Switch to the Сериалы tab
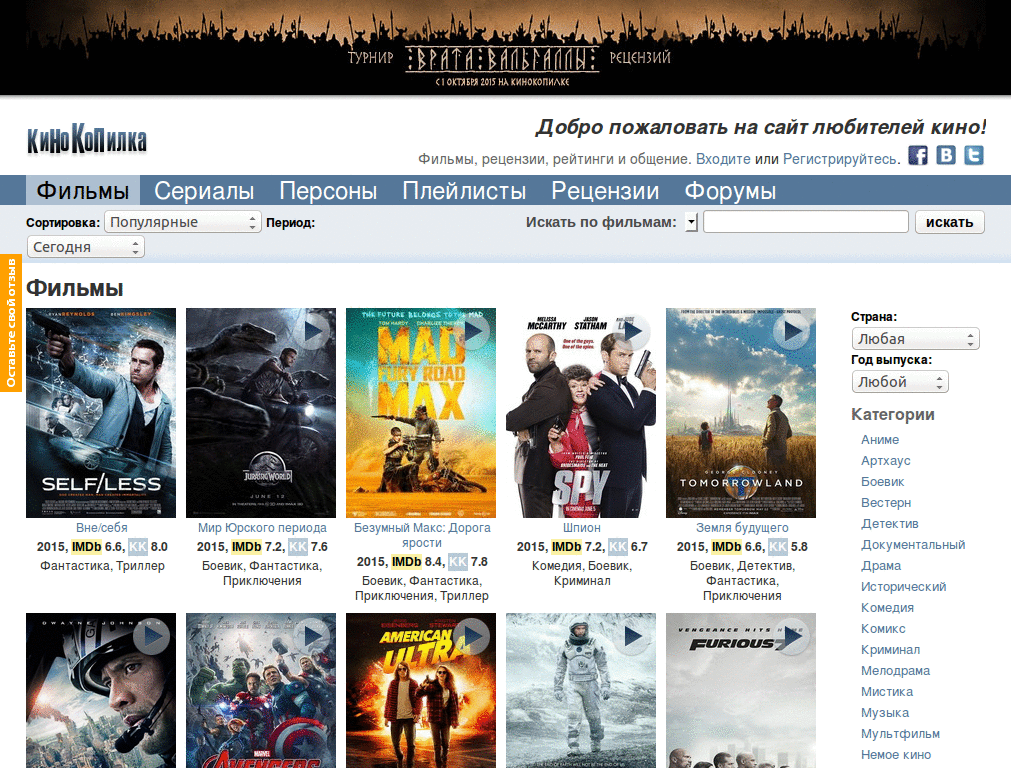This screenshot has height=768, width=1024. pyautogui.click(x=204, y=191)
